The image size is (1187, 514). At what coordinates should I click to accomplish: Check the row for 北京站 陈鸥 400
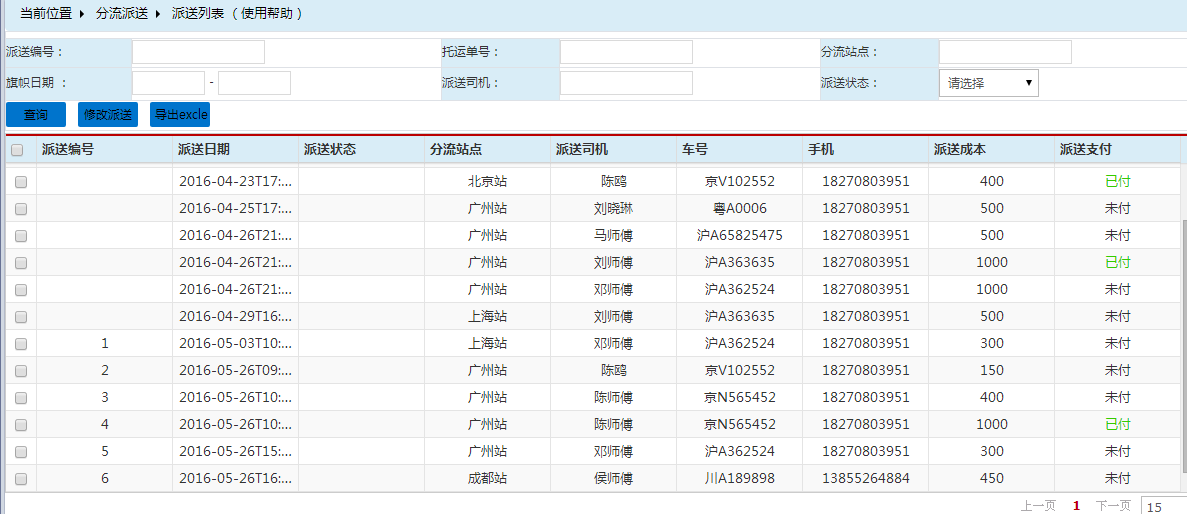pos(20,182)
